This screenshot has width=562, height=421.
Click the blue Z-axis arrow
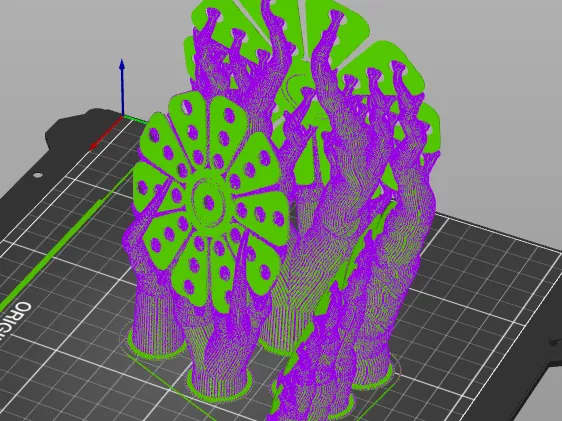[x=122, y=87]
